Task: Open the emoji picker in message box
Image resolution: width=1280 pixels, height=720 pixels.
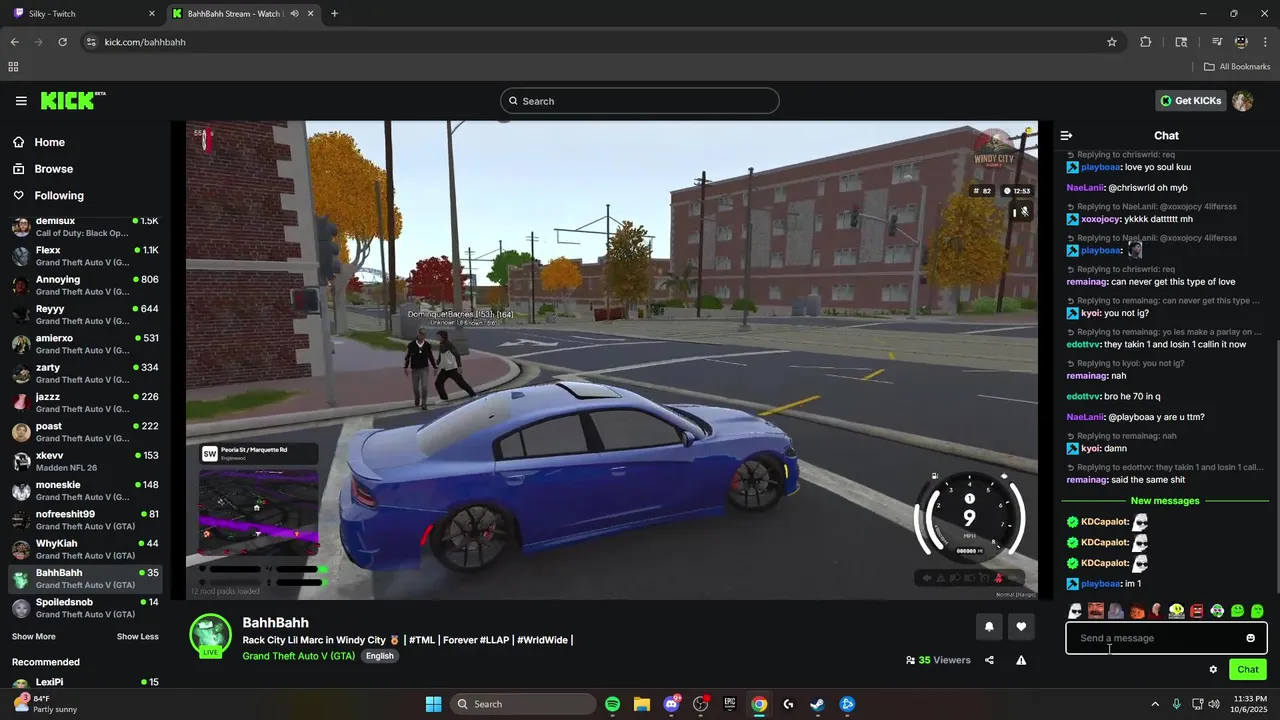Action: point(1250,638)
